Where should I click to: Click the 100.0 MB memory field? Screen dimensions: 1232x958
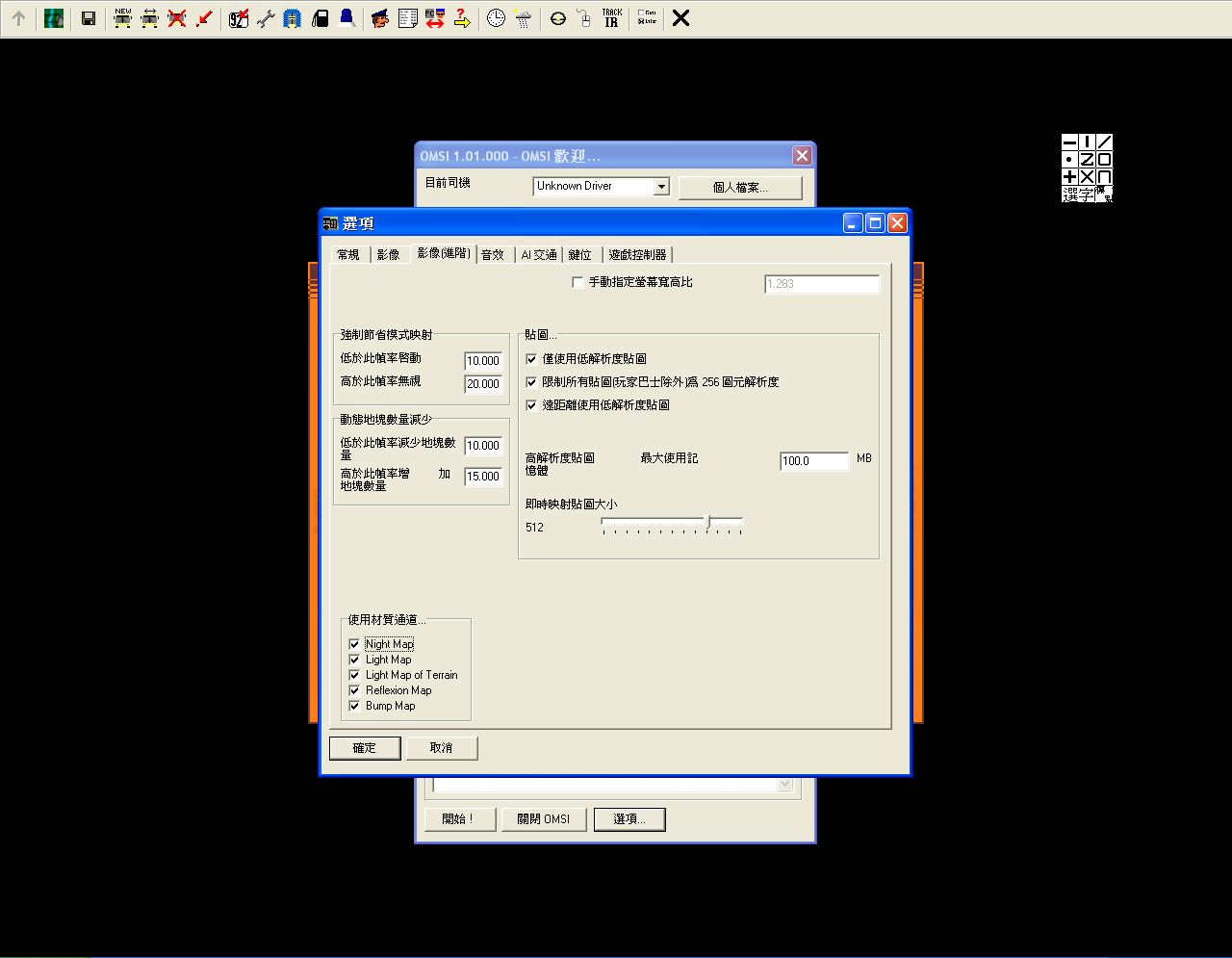[814, 461]
